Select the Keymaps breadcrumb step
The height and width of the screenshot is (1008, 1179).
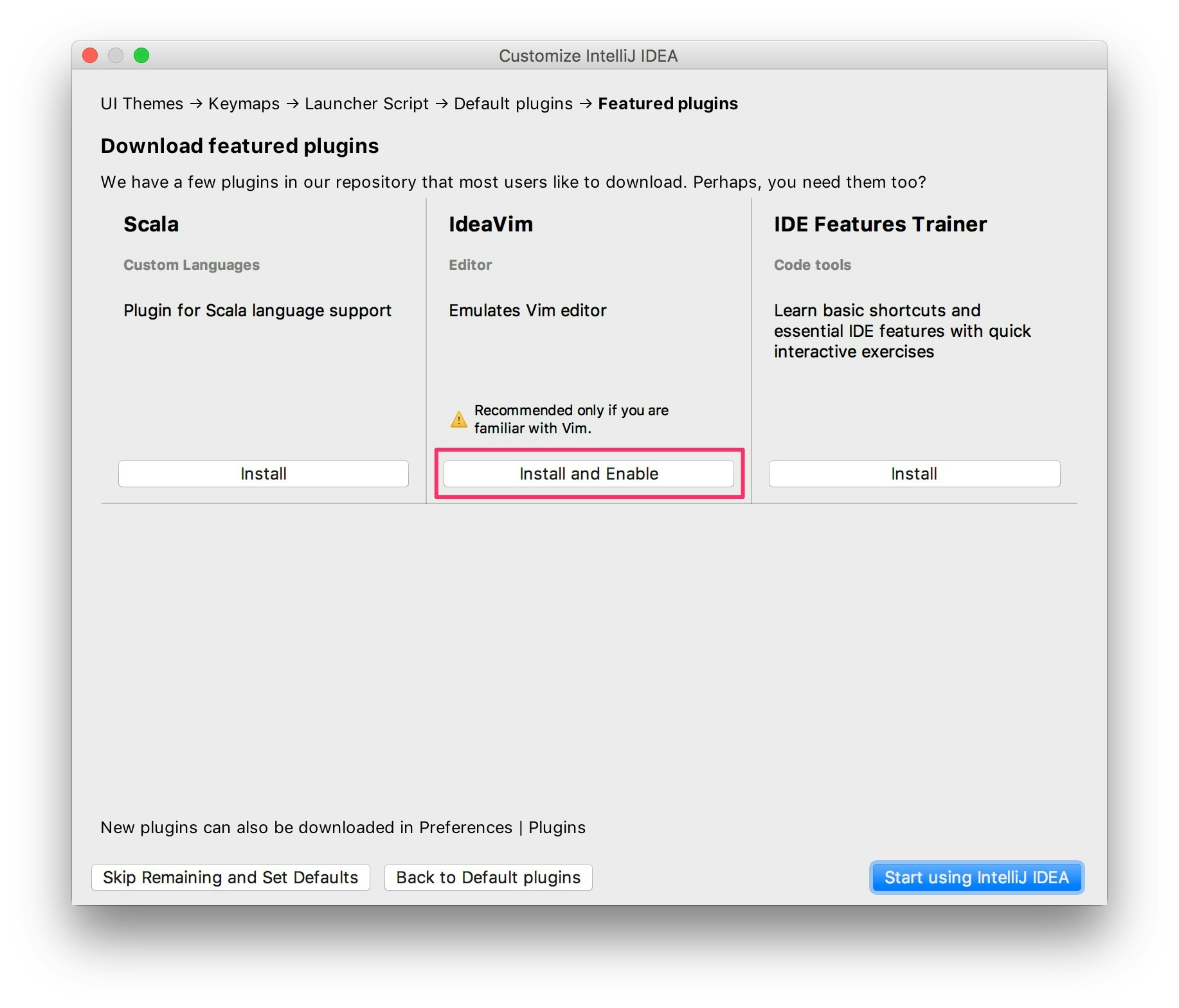(244, 104)
